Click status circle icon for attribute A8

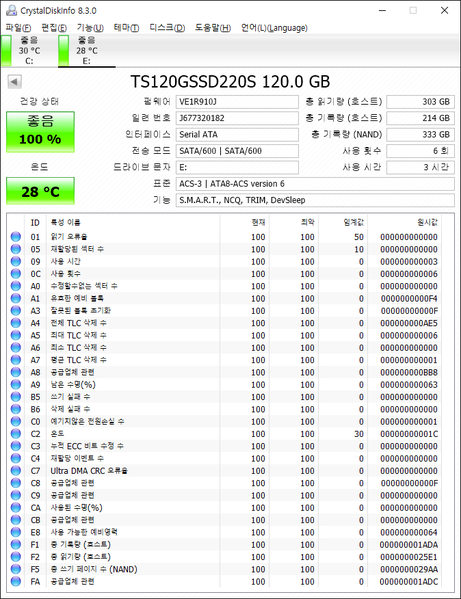[16, 372]
